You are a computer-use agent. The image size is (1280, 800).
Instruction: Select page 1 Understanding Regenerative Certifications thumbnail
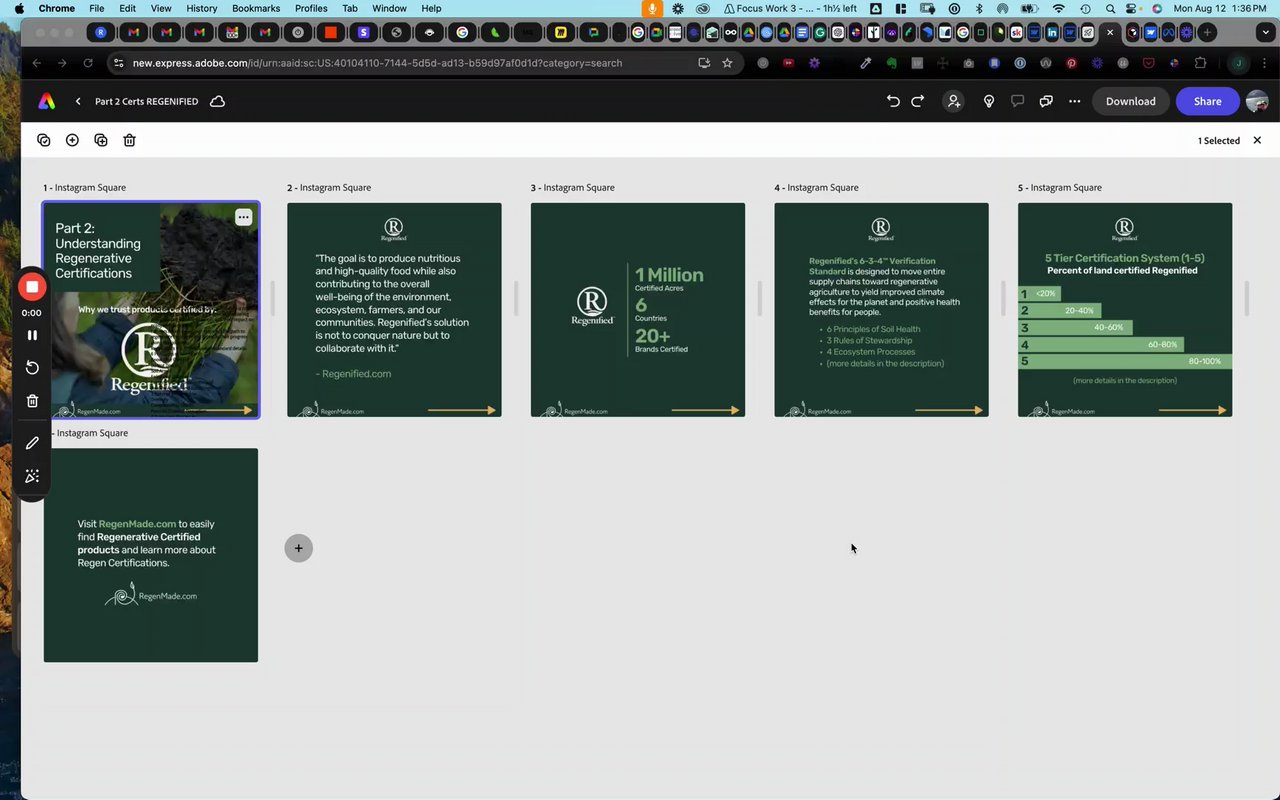(151, 310)
